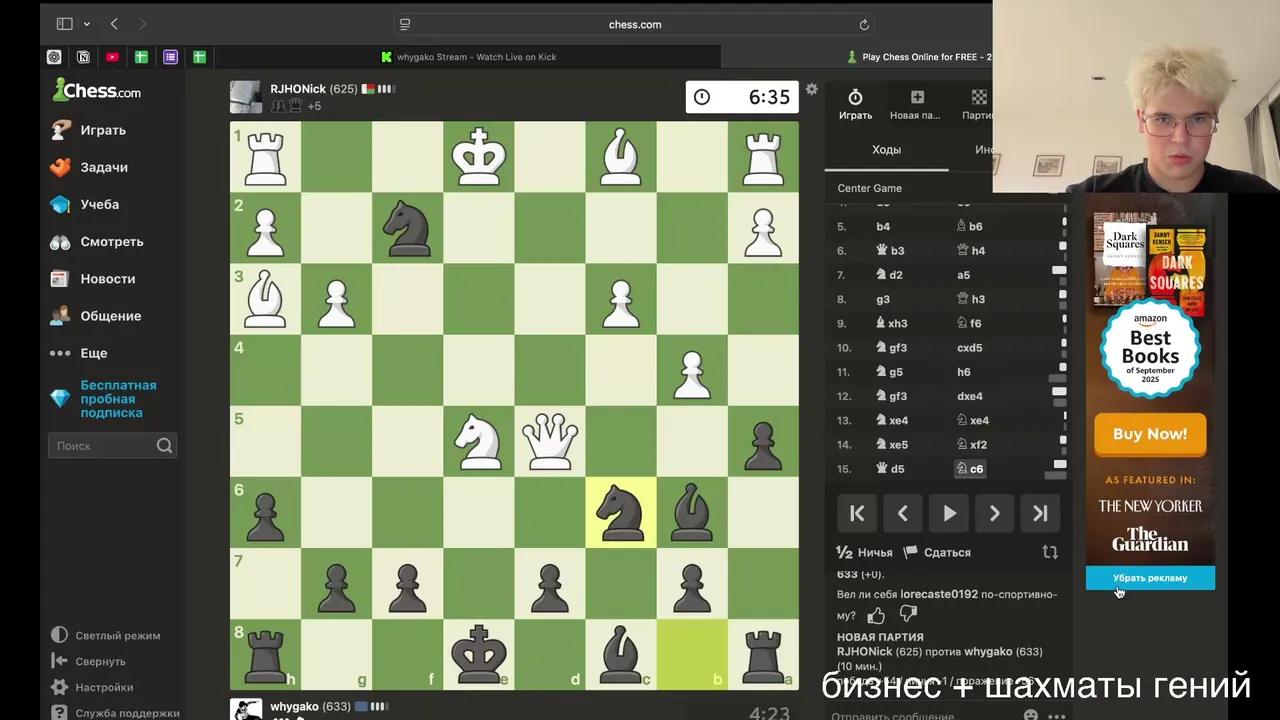Click the highlighted black knight on c6
Screen dimensions: 1280x720
coord(621,512)
